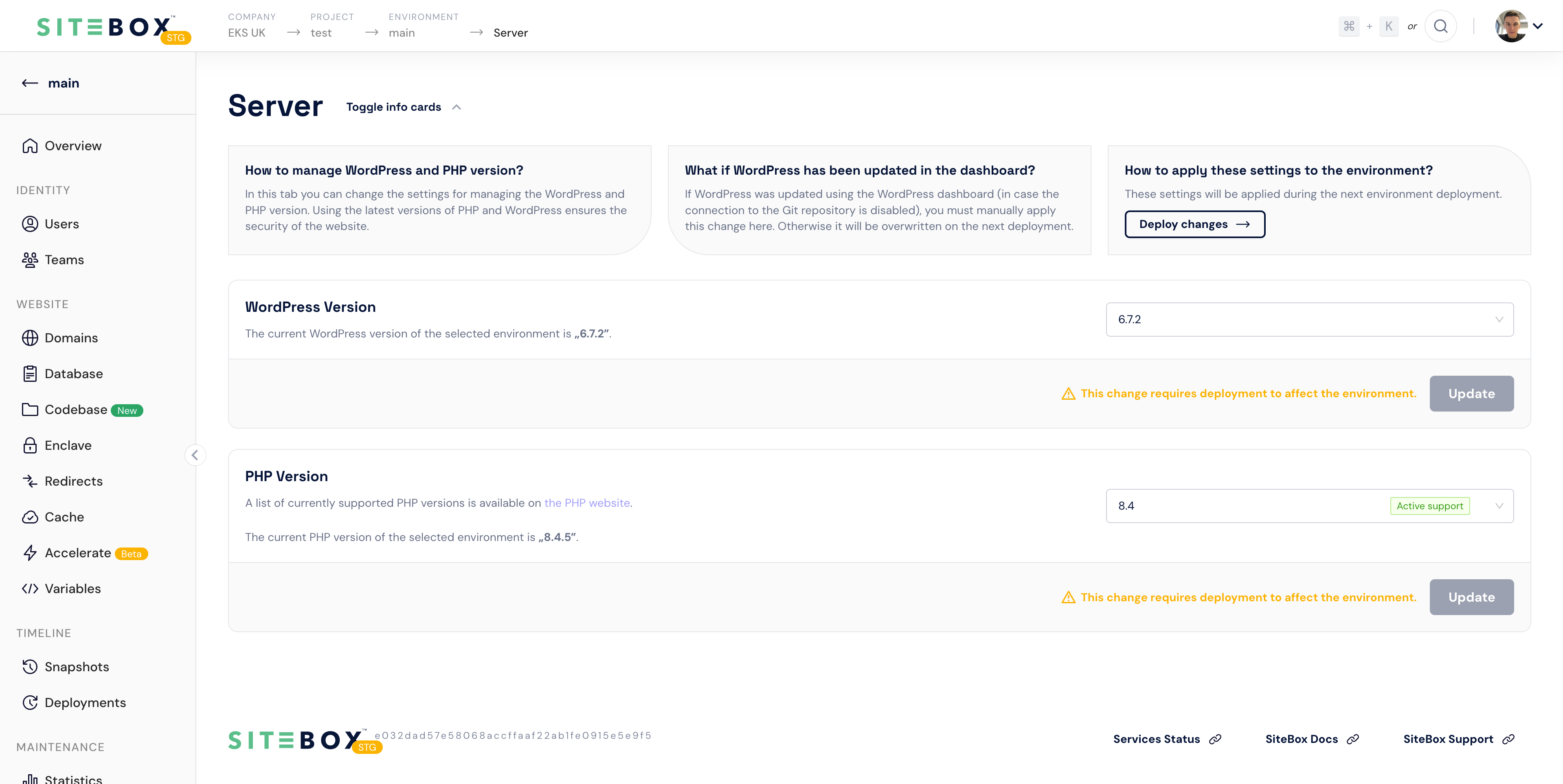Screen dimensions: 1563x784
Task: Open SiteBox Docs footer link
Action: pyautogui.click(x=1312, y=739)
